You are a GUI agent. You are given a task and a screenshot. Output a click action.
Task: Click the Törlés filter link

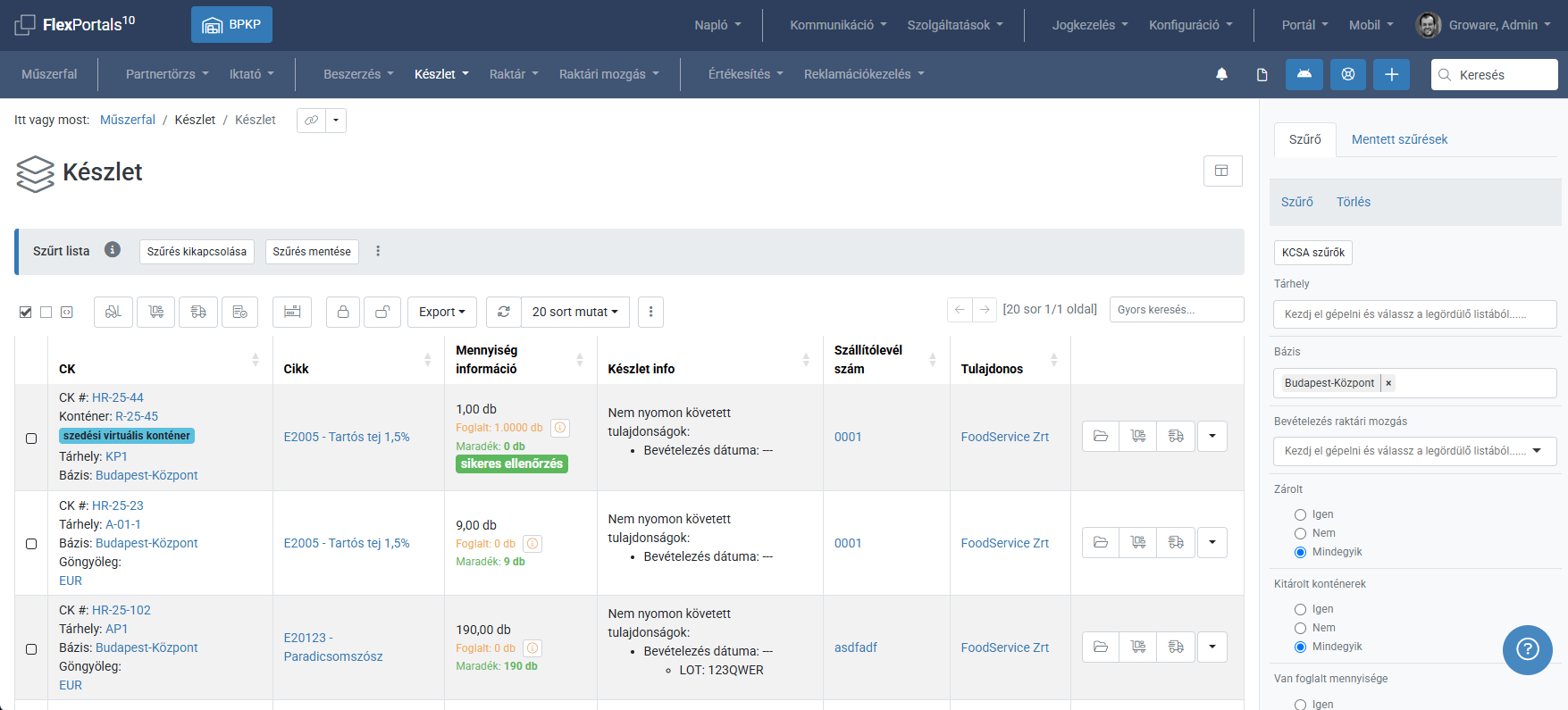[1353, 202]
